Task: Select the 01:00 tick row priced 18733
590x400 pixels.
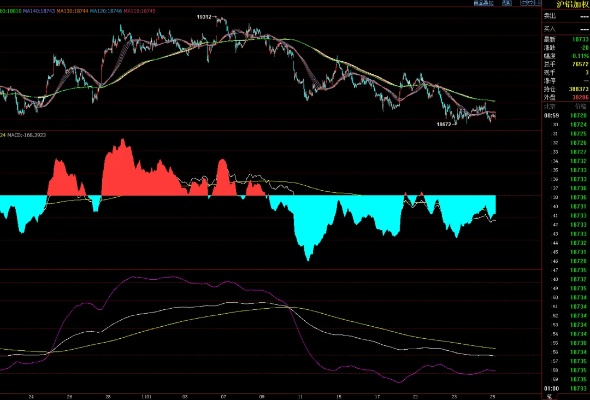Action: coord(566,388)
